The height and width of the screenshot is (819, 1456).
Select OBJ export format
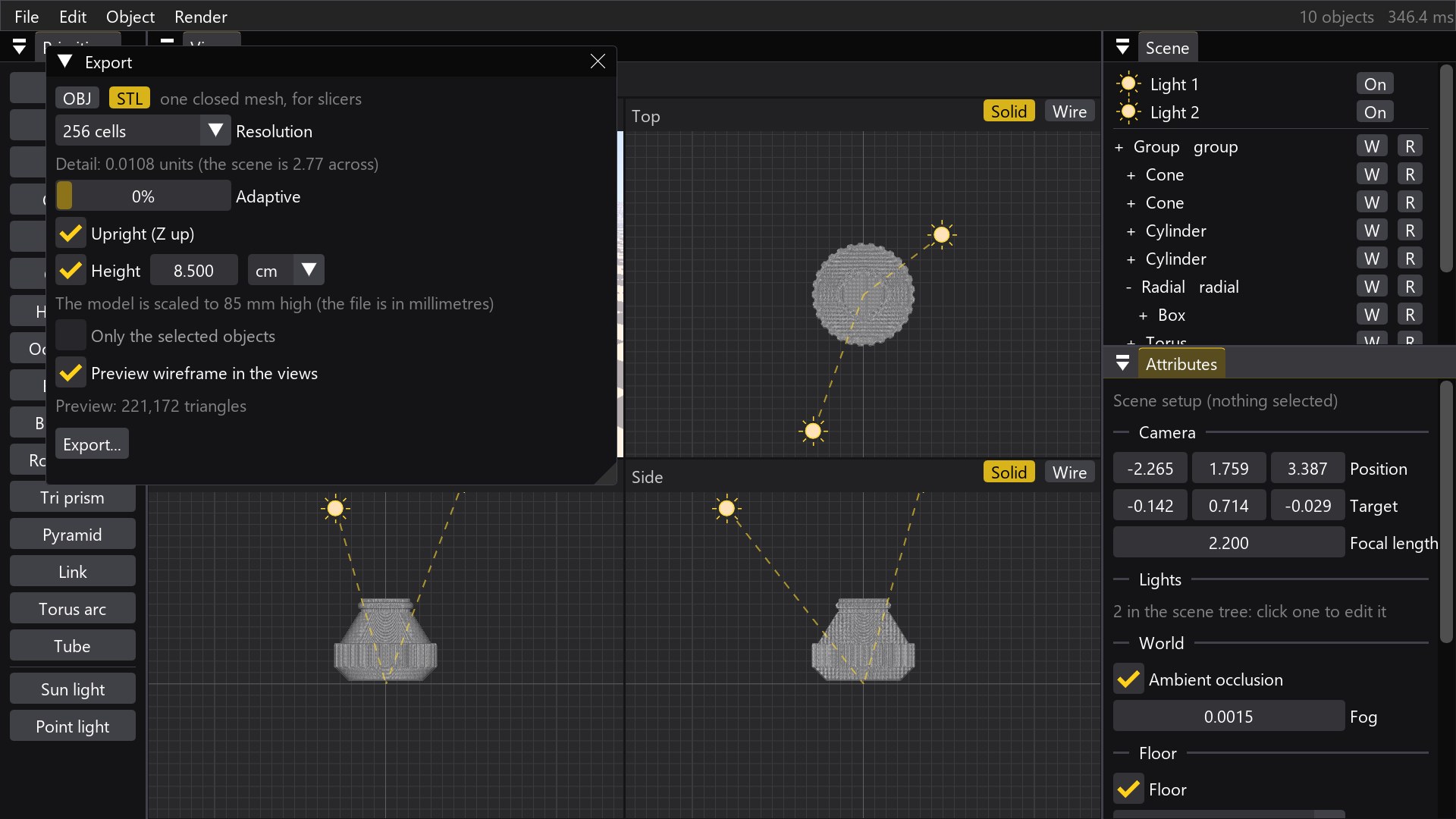[77, 99]
